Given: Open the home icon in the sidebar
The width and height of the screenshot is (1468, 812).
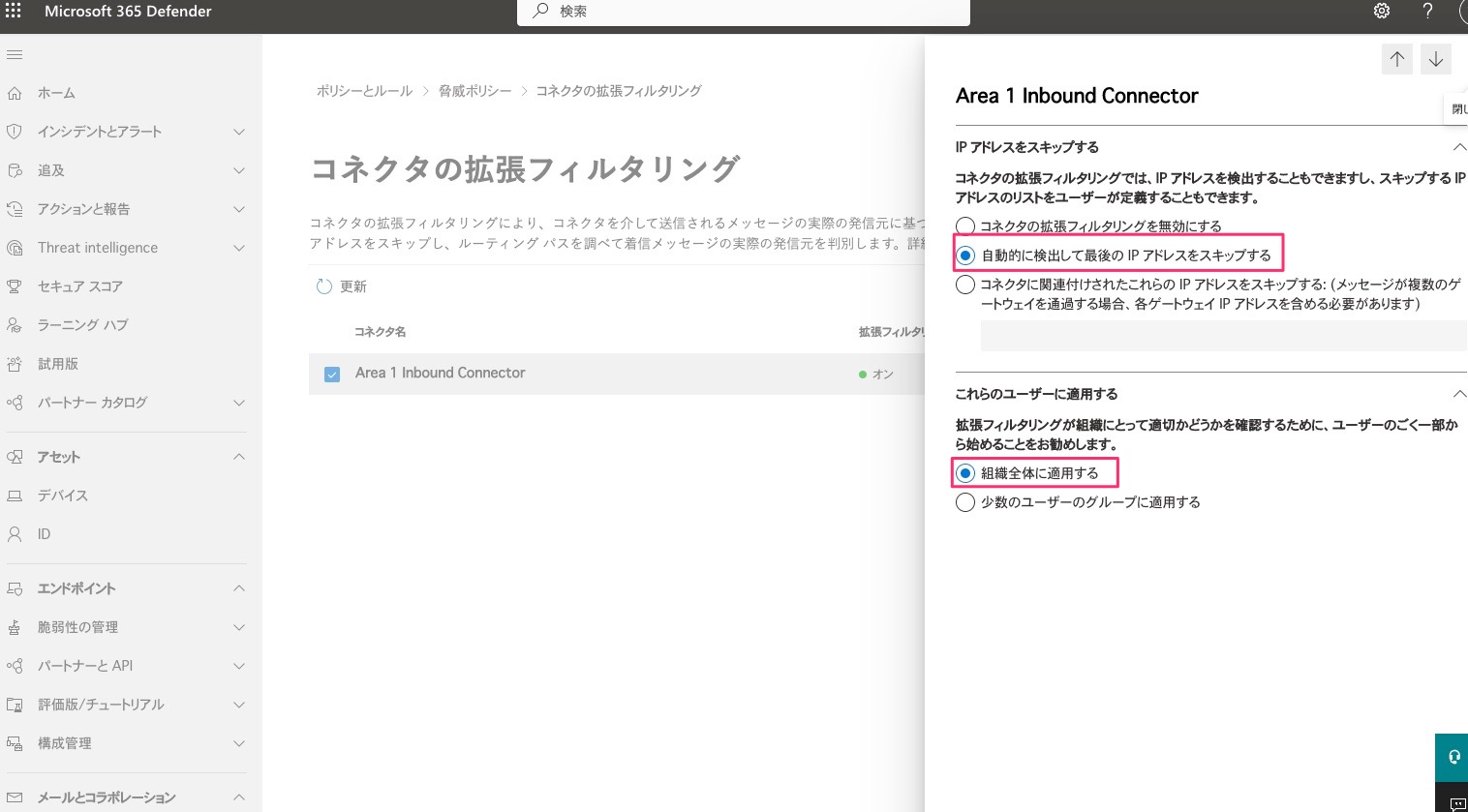Looking at the screenshot, I should [x=15, y=92].
